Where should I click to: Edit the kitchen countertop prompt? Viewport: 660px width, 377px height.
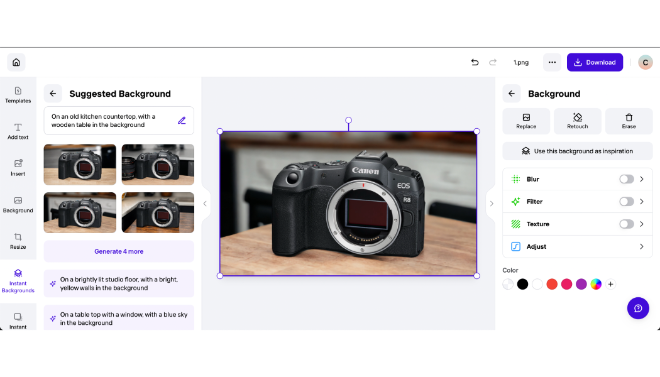[x=181, y=121]
